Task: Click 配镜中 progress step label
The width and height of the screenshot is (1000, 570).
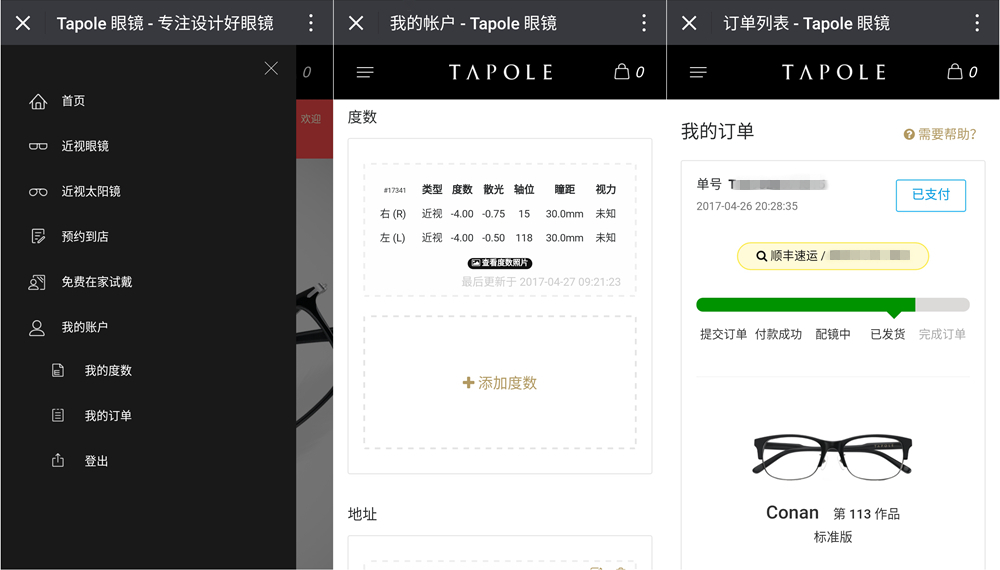Action: tap(833, 334)
